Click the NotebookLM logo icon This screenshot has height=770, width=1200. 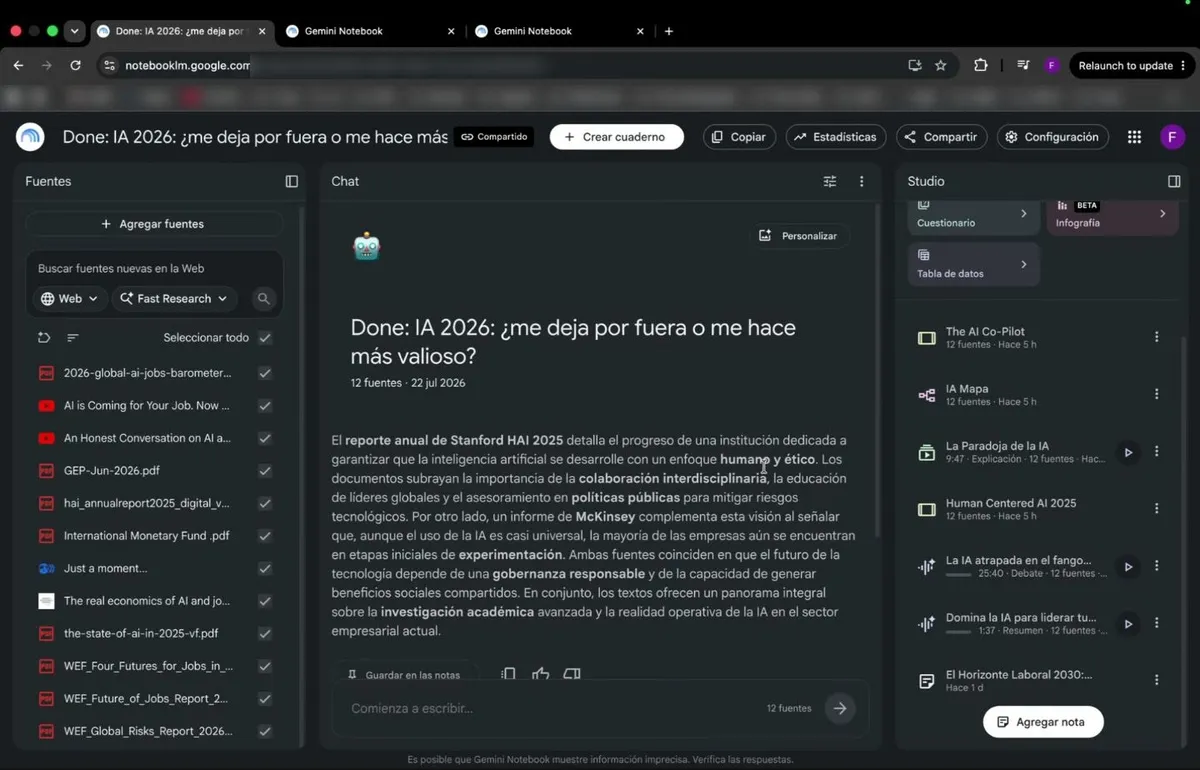(30, 137)
